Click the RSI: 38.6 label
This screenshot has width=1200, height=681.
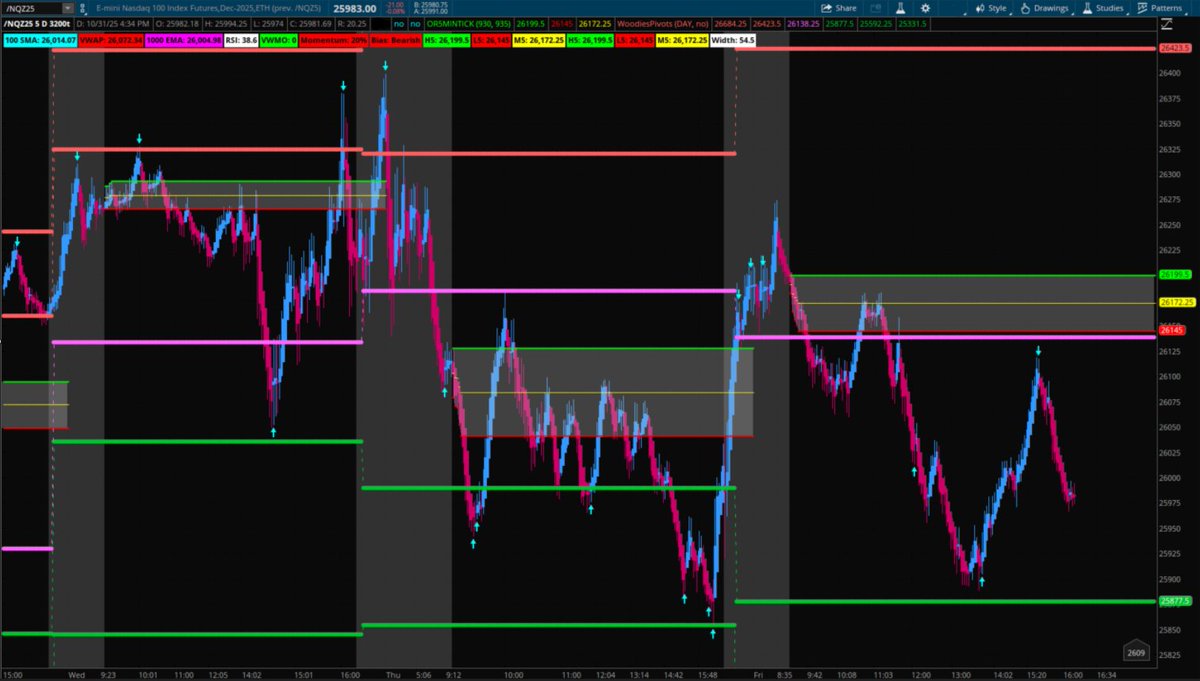(x=241, y=39)
